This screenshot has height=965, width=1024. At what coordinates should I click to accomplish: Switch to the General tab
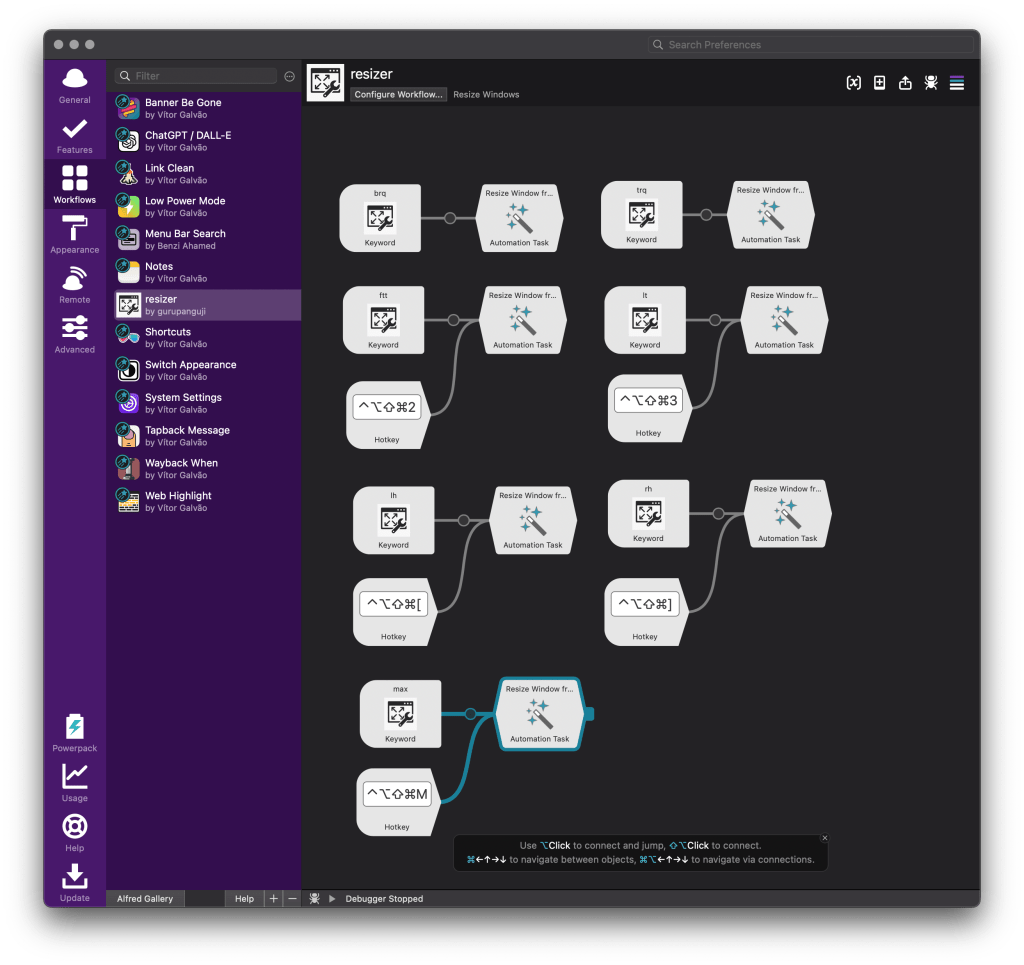pyautogui.click(x=75, y=85)
